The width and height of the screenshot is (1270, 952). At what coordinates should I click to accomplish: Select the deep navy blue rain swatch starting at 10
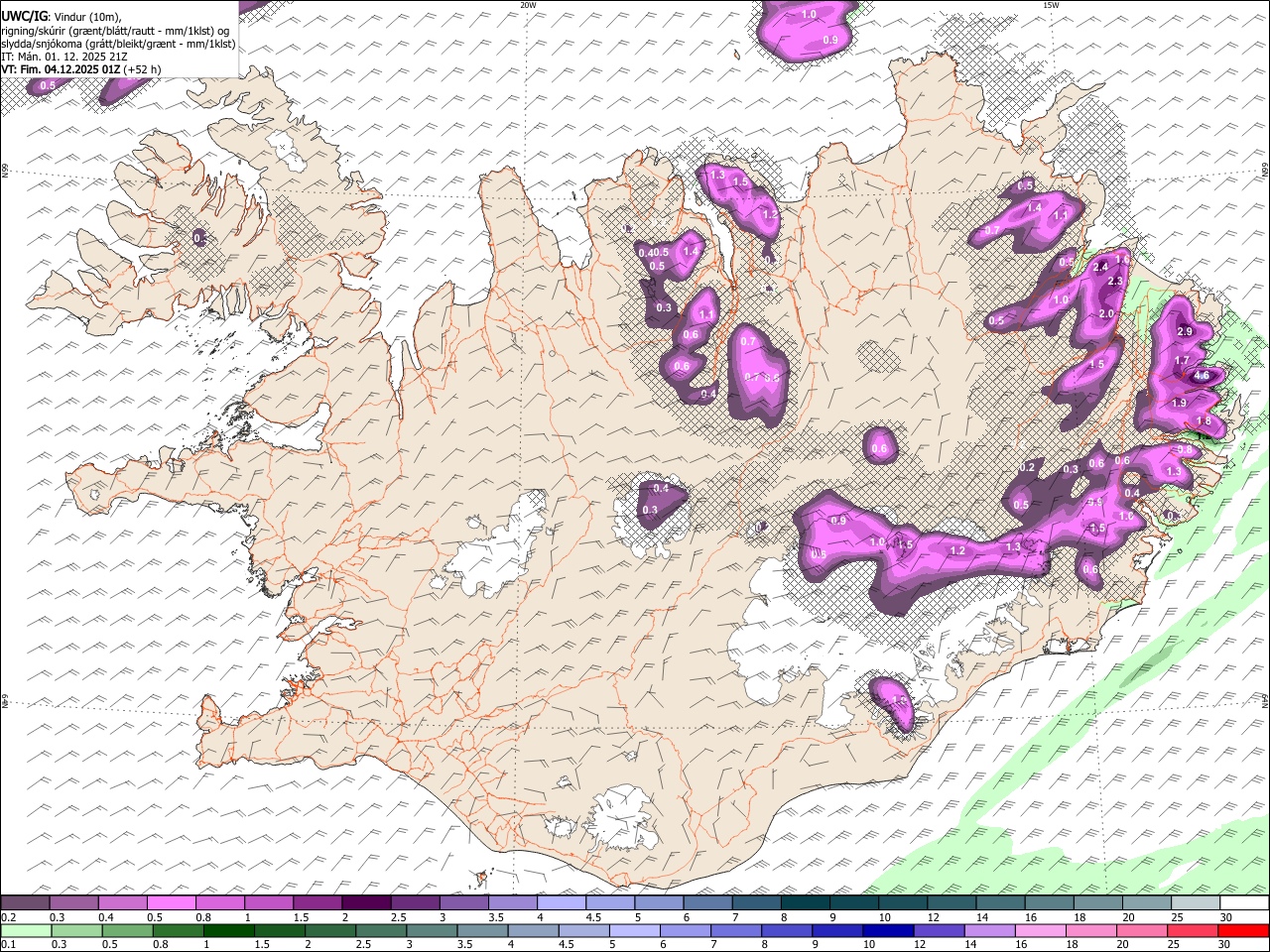click(x=888, y=930)
